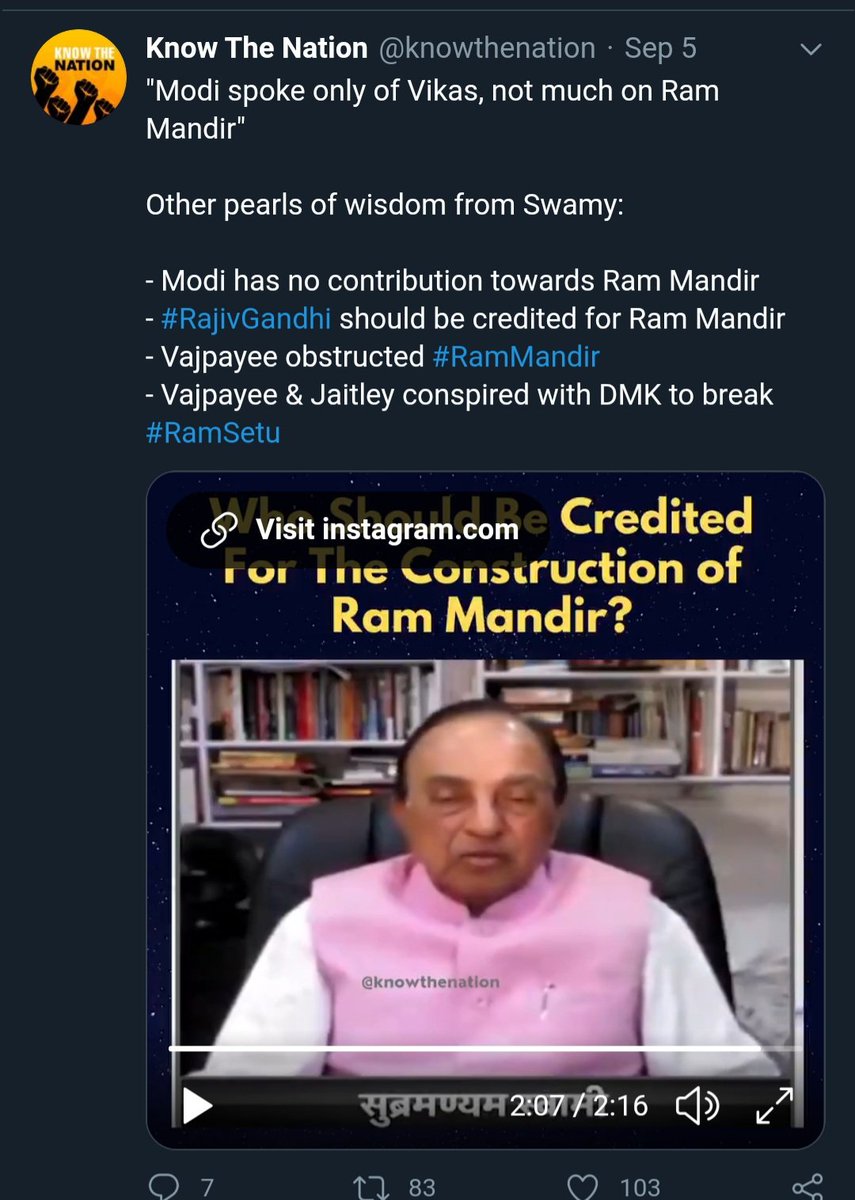Expand the tweet options chevron menu

click(813, 49)
